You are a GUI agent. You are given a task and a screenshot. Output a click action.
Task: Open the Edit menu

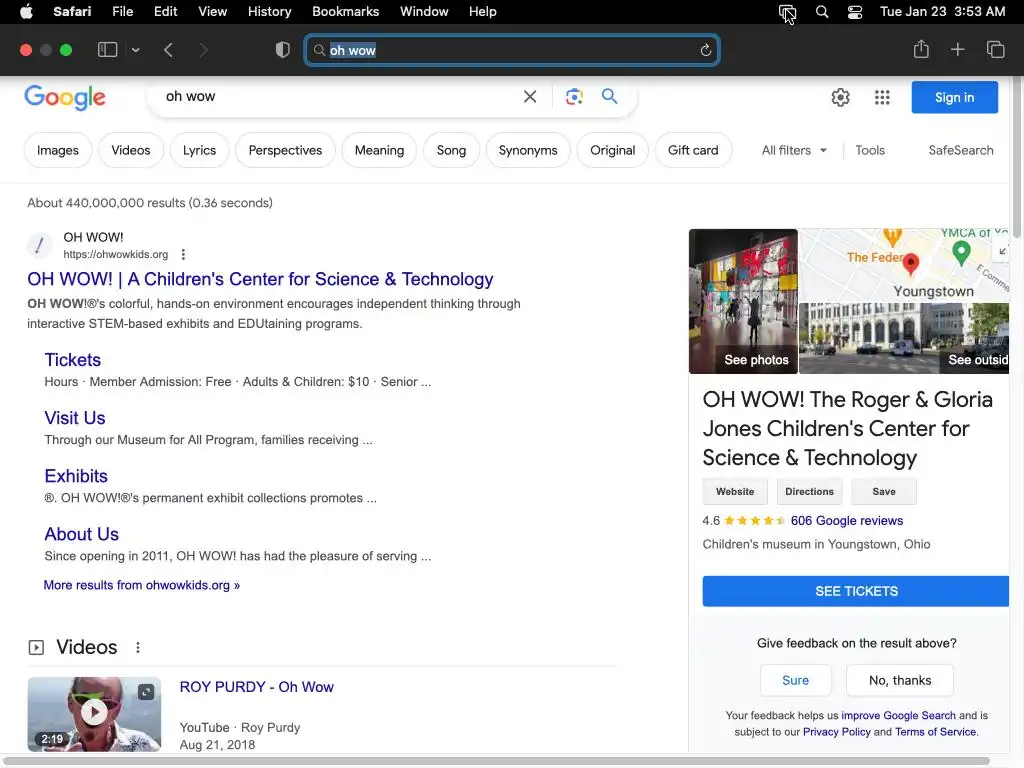pos(165,12)
